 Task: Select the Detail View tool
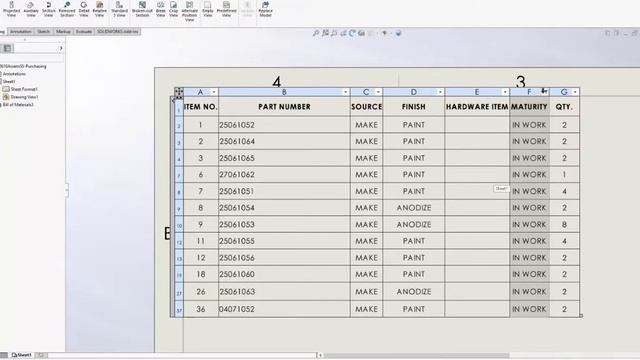tap(84, 9)
